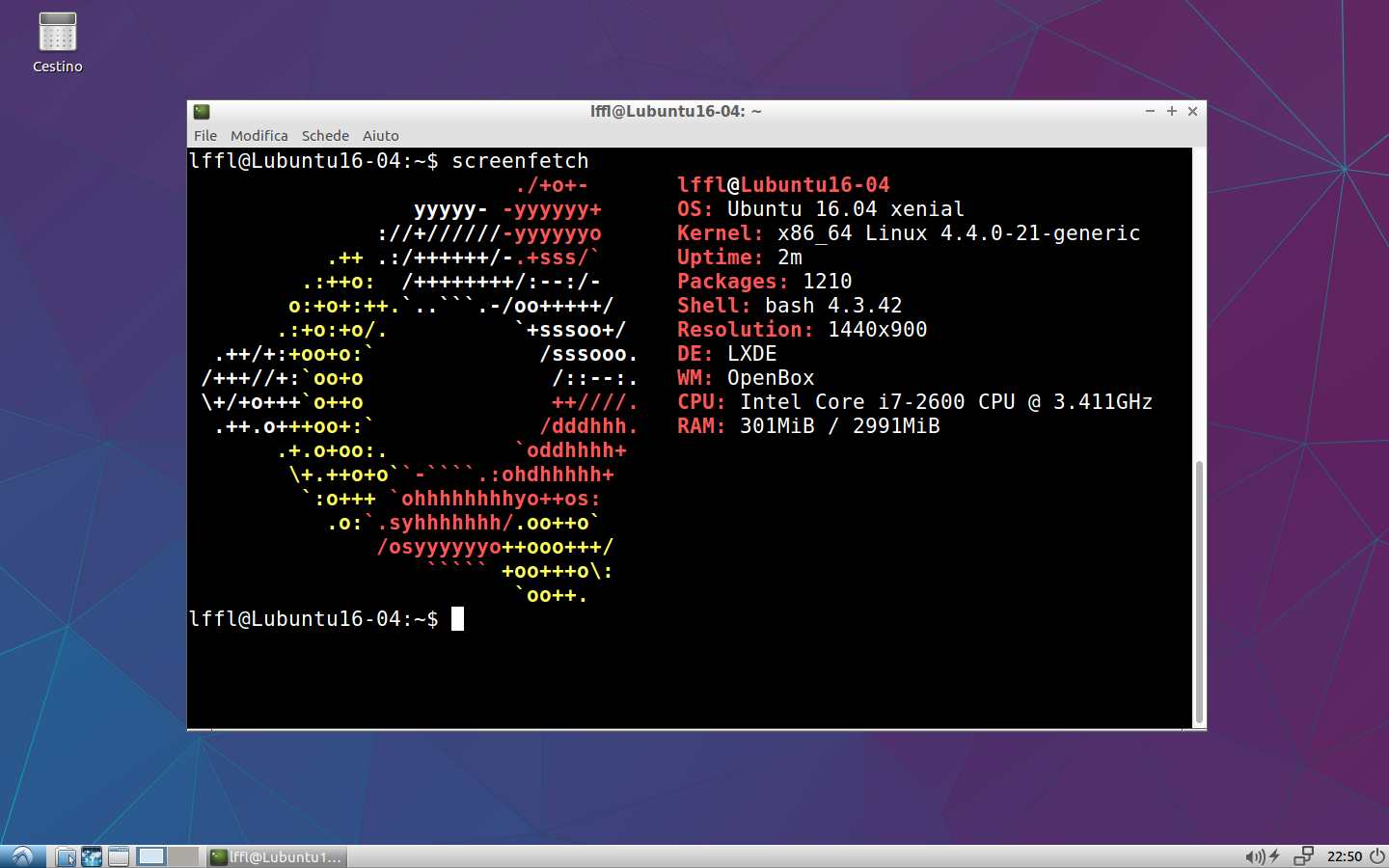Open the Aiuto menu

(380, 136)
